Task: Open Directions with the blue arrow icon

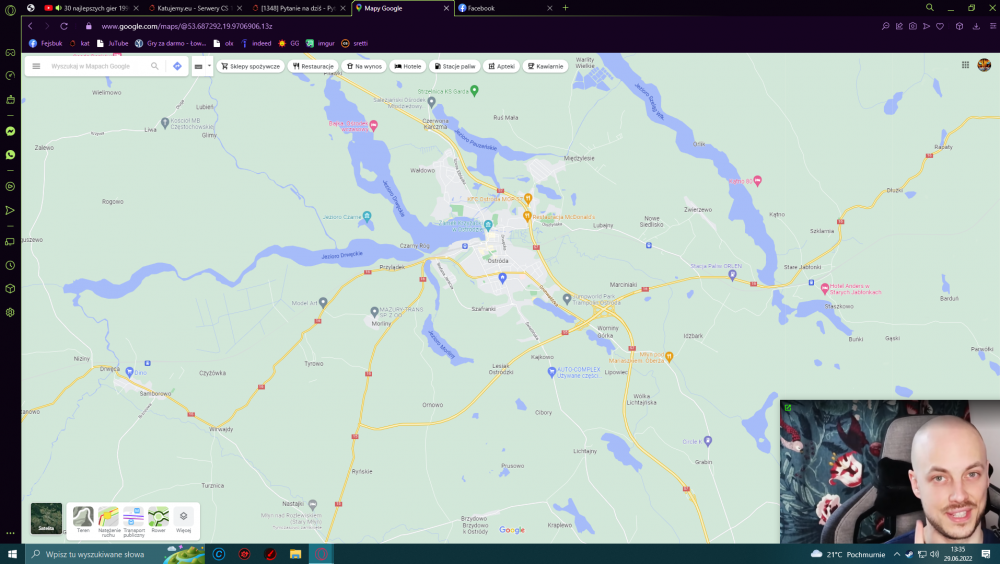Action: click(177, 66)
